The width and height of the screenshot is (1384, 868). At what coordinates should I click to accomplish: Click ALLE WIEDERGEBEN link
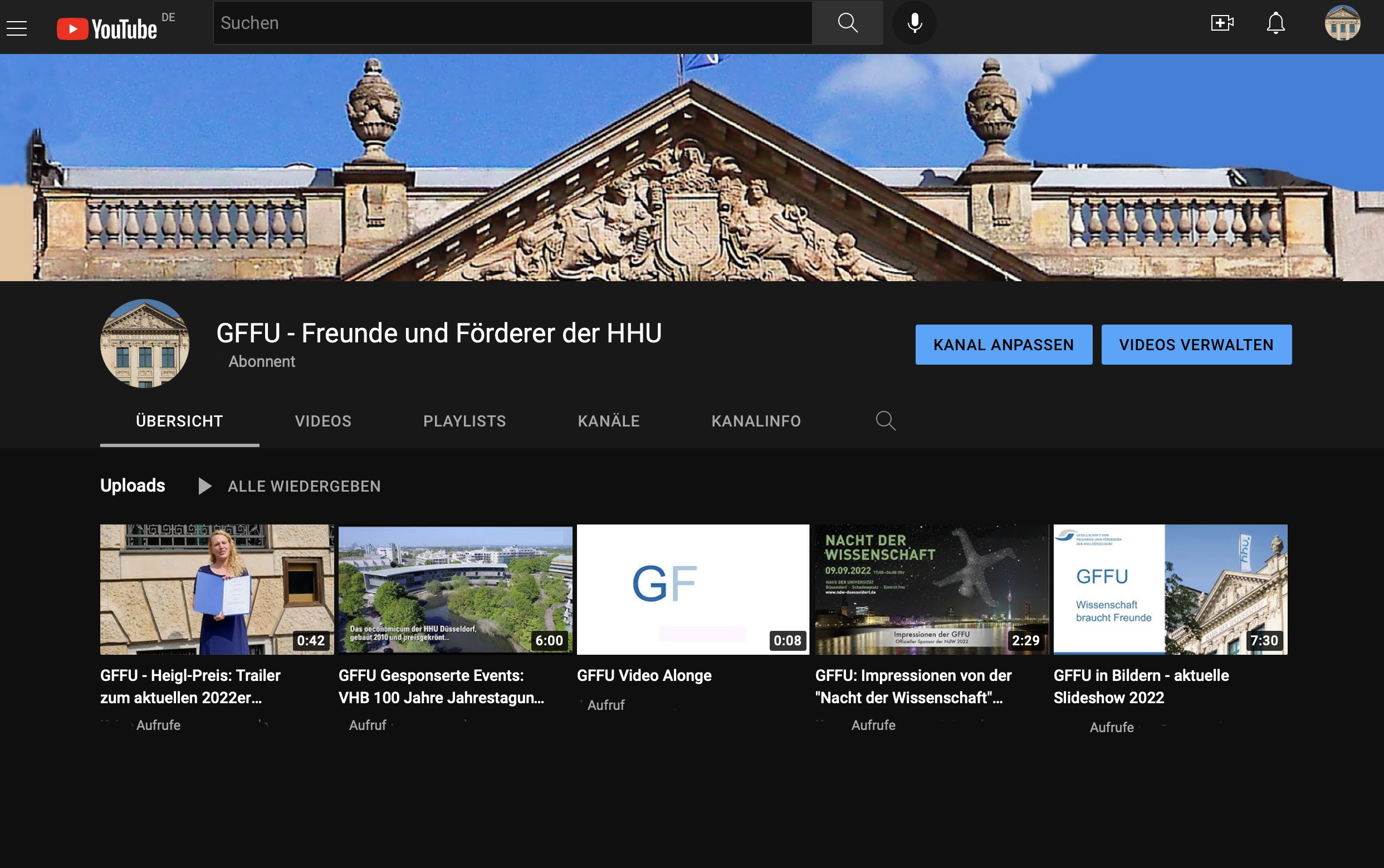point(304,486)
